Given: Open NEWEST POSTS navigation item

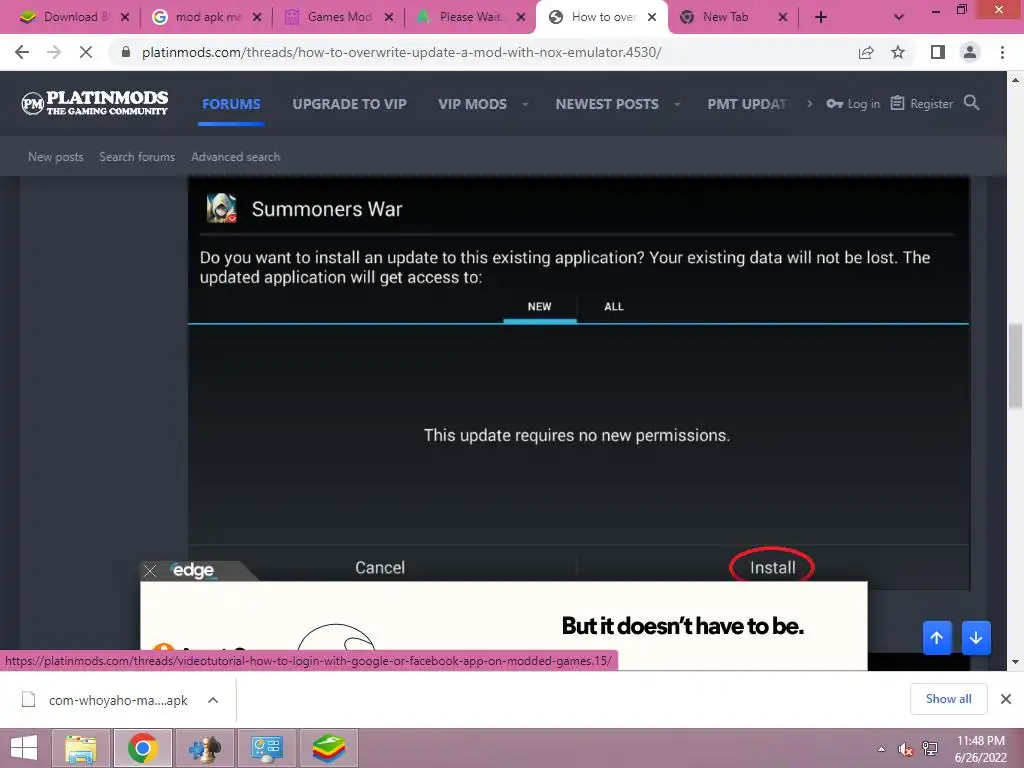Looking at the screenshot, I should pos(607,104).
